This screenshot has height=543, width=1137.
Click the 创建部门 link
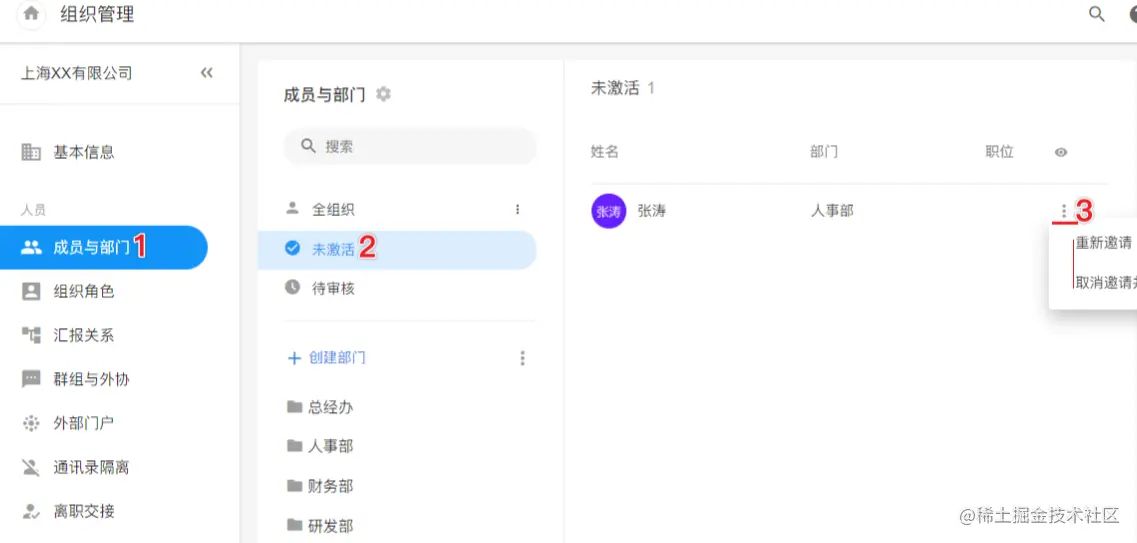pos(336,357)
